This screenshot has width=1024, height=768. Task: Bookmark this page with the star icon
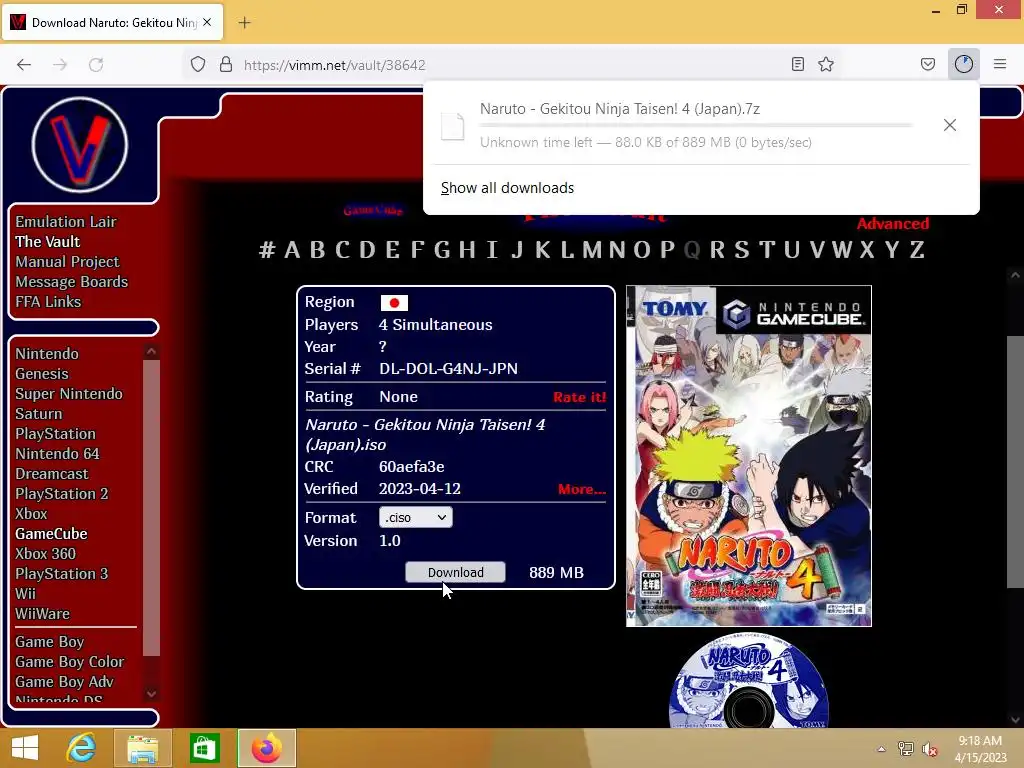click(x=826, y=64)
